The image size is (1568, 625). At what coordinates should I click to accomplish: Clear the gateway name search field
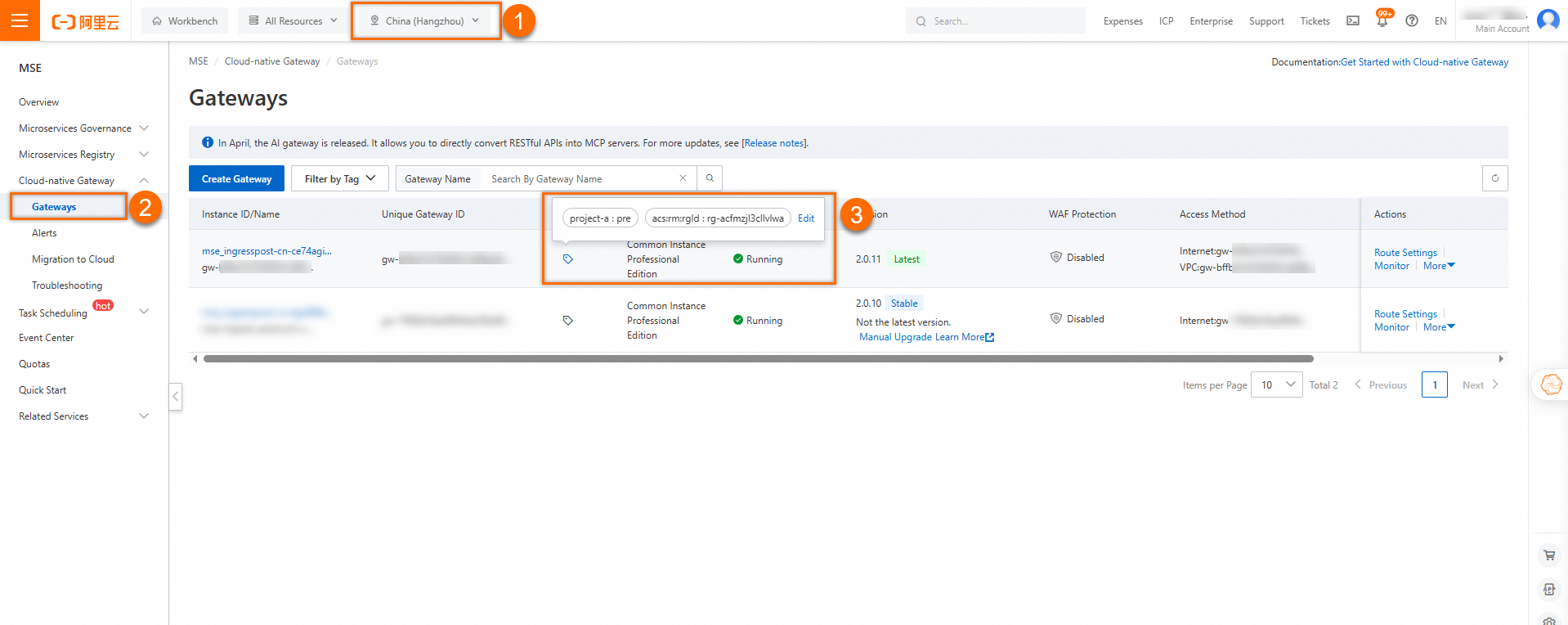point(683,178)
